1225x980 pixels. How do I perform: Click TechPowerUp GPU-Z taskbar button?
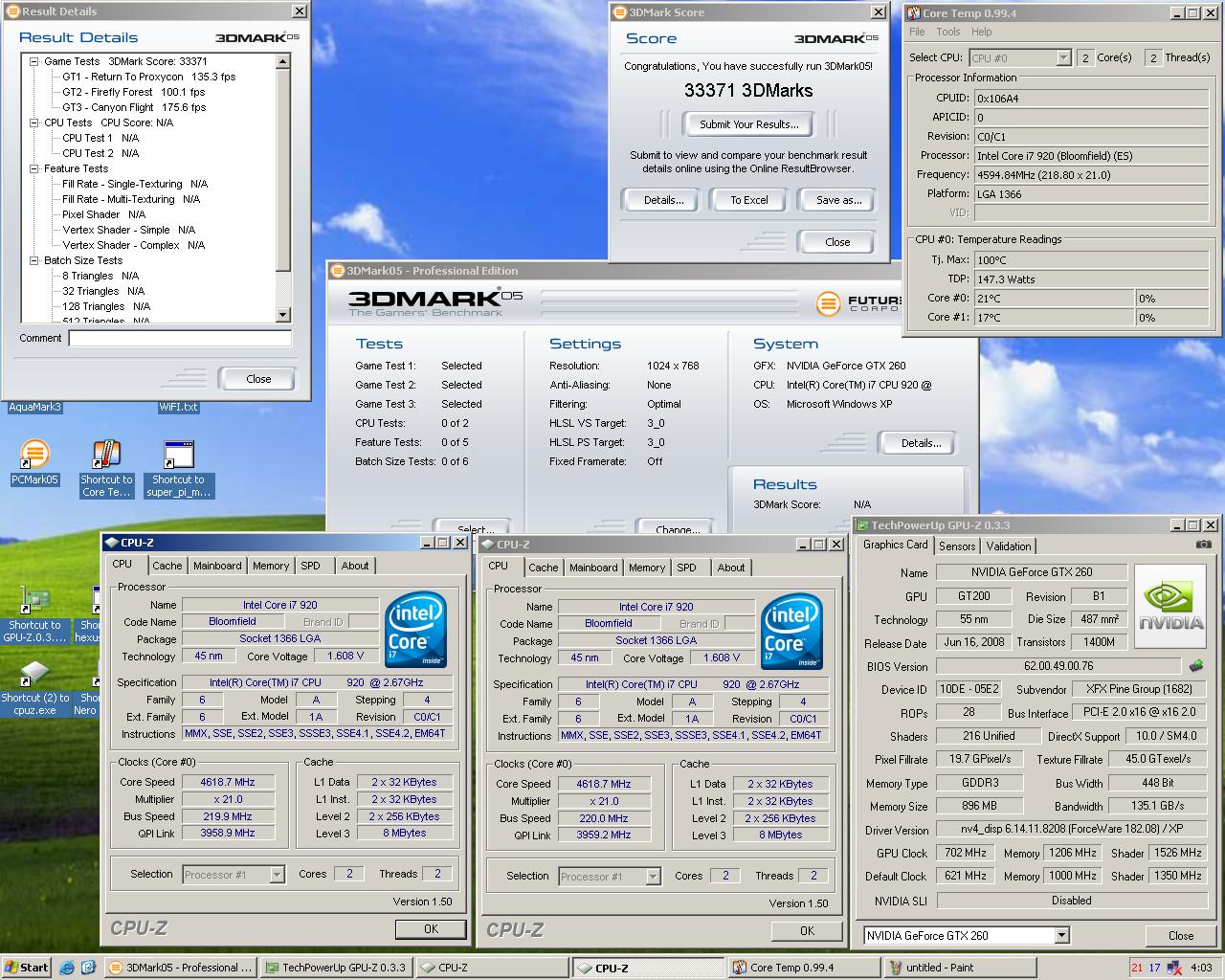[x=335, y=968]
